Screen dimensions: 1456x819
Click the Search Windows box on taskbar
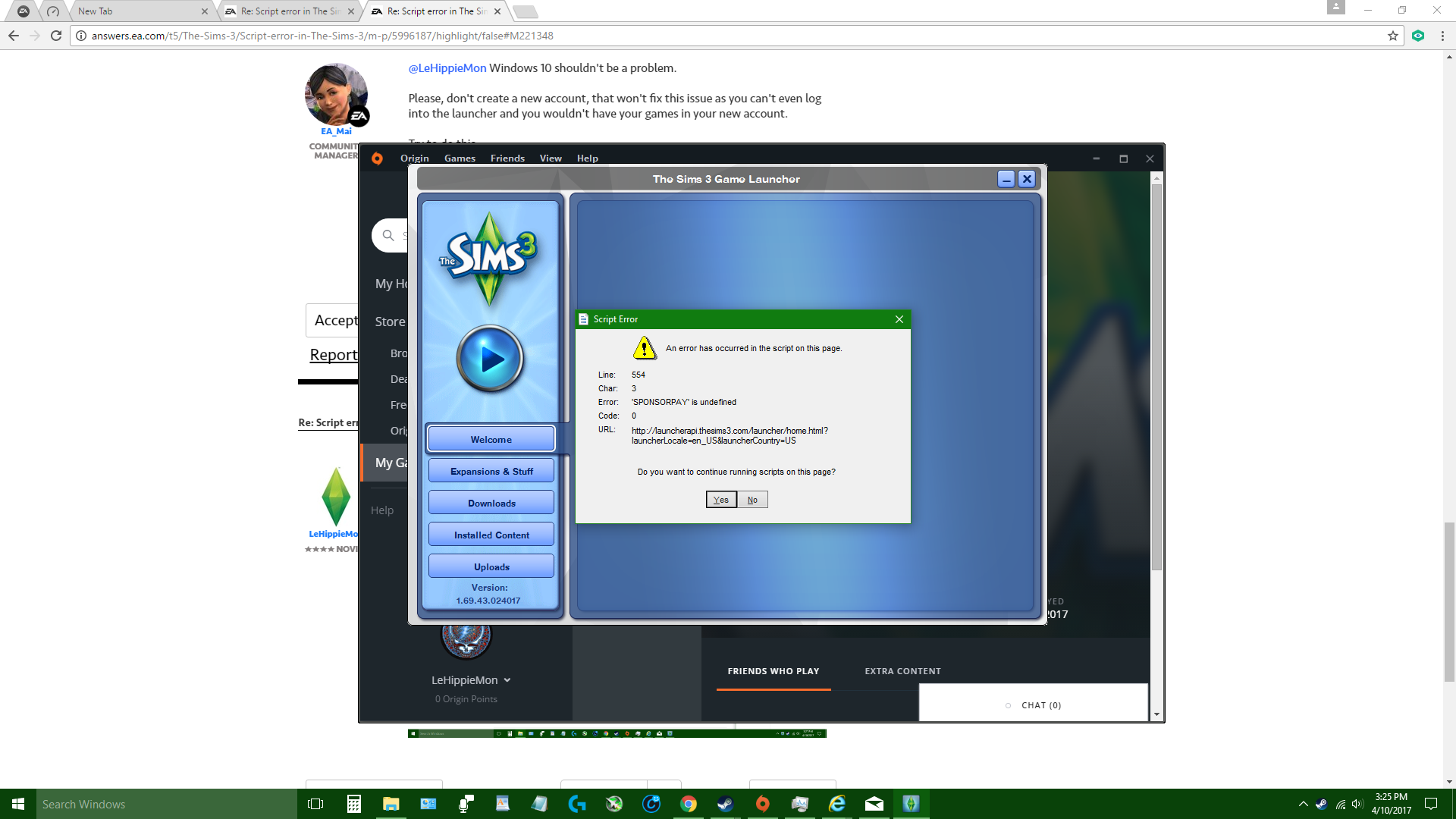coord(167,804)
